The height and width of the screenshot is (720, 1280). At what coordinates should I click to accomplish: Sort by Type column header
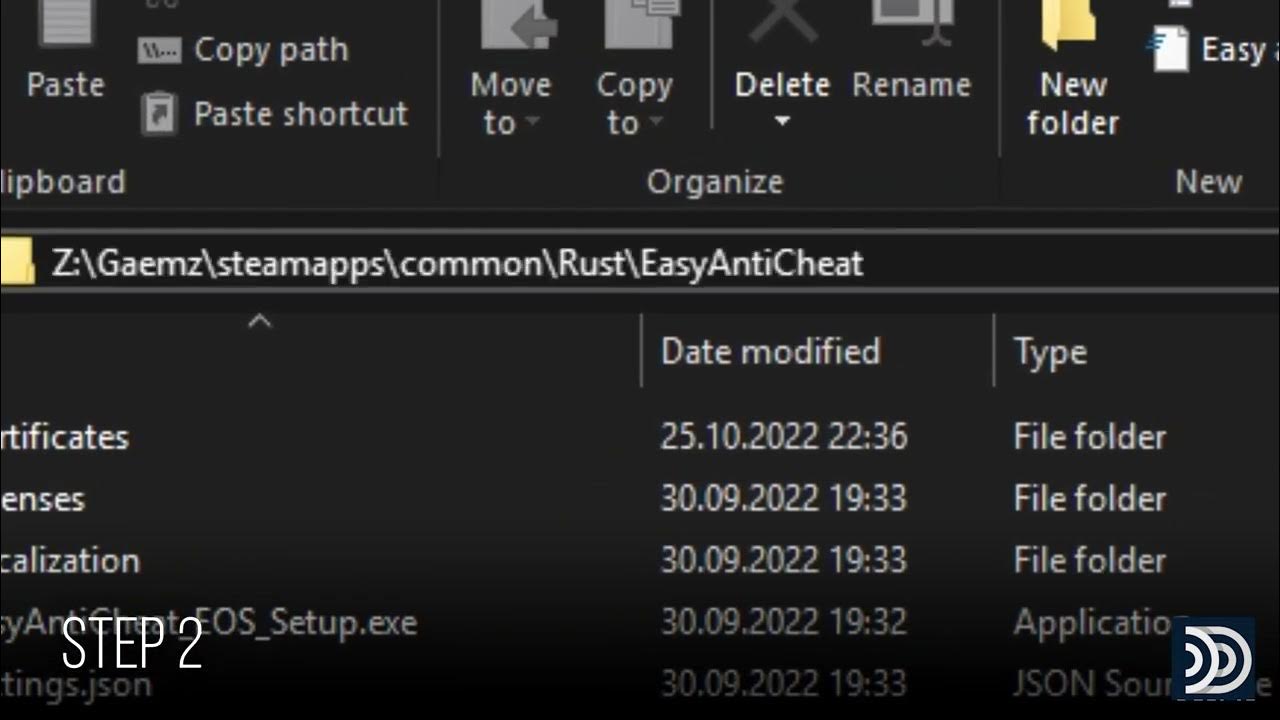[x=1050, y=351]
